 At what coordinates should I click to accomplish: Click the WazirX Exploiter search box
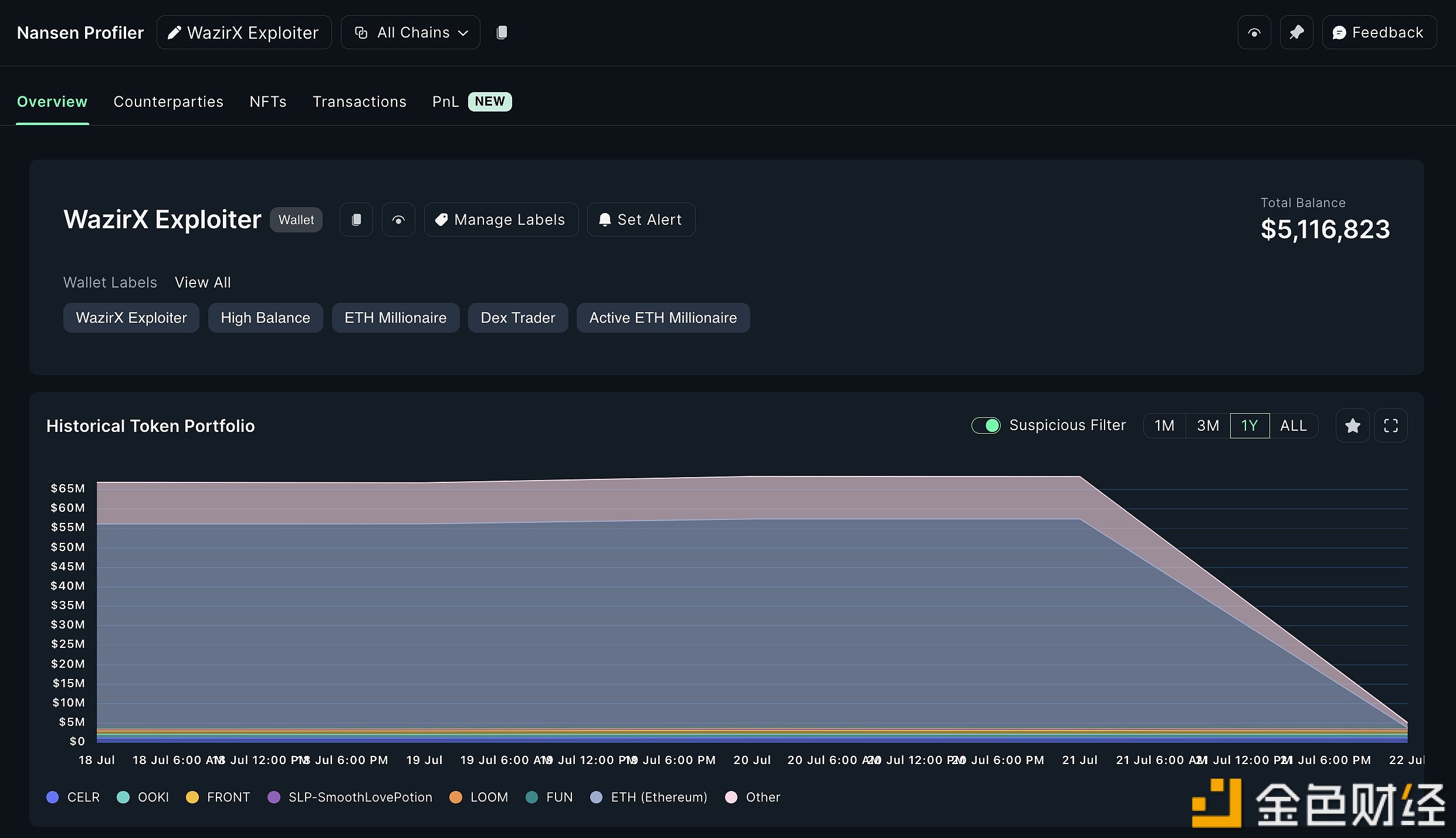pyautogui.click(x=244, y=33)
